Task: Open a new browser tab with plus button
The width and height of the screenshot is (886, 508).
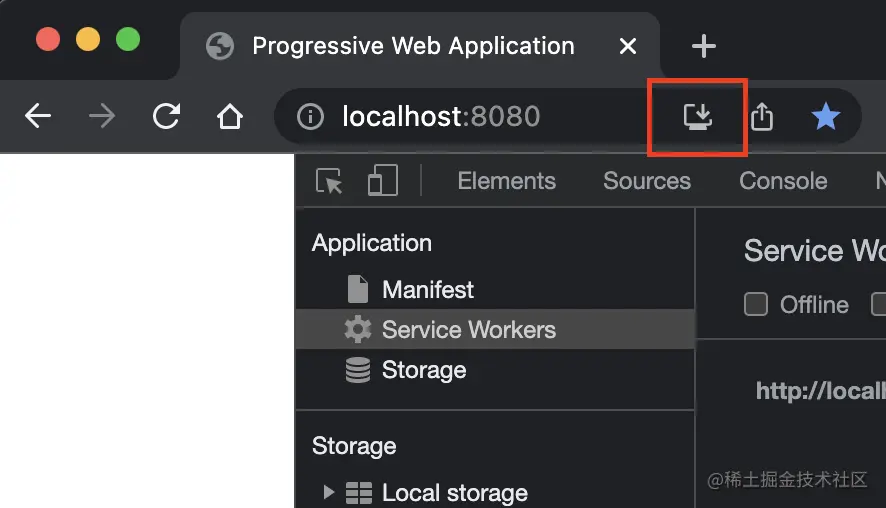Action: point(704,46)
